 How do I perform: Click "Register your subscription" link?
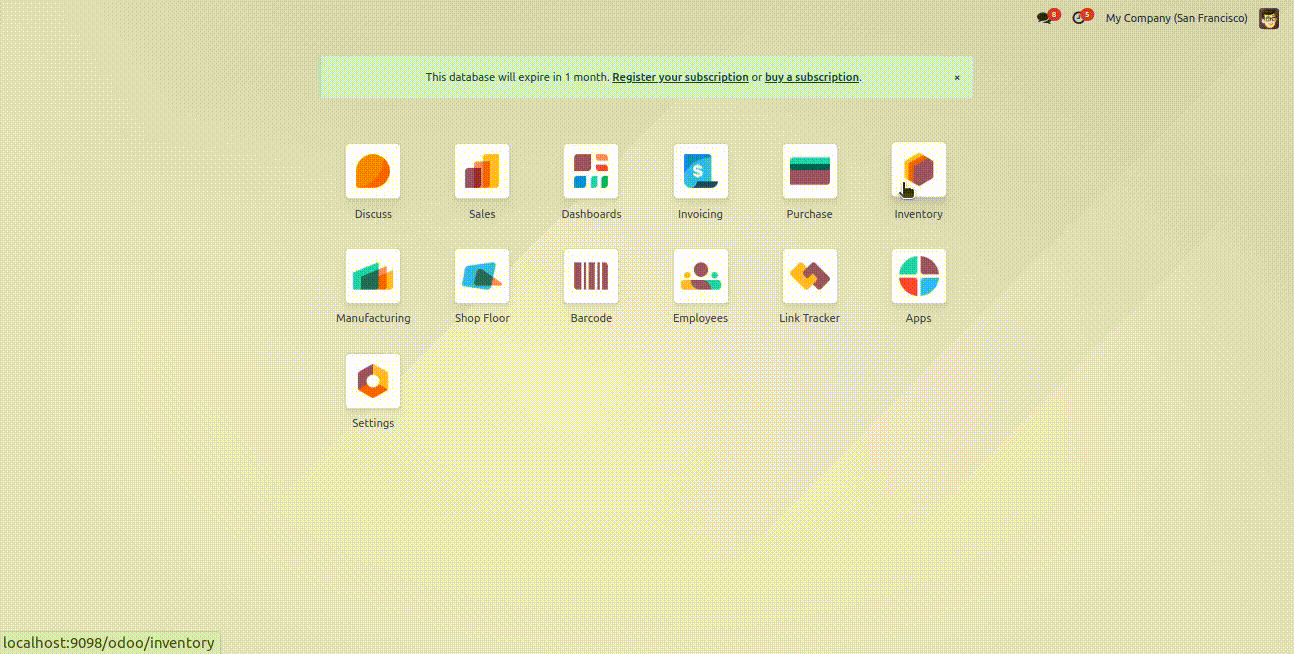pyautogui.click(x=680, y=77)
